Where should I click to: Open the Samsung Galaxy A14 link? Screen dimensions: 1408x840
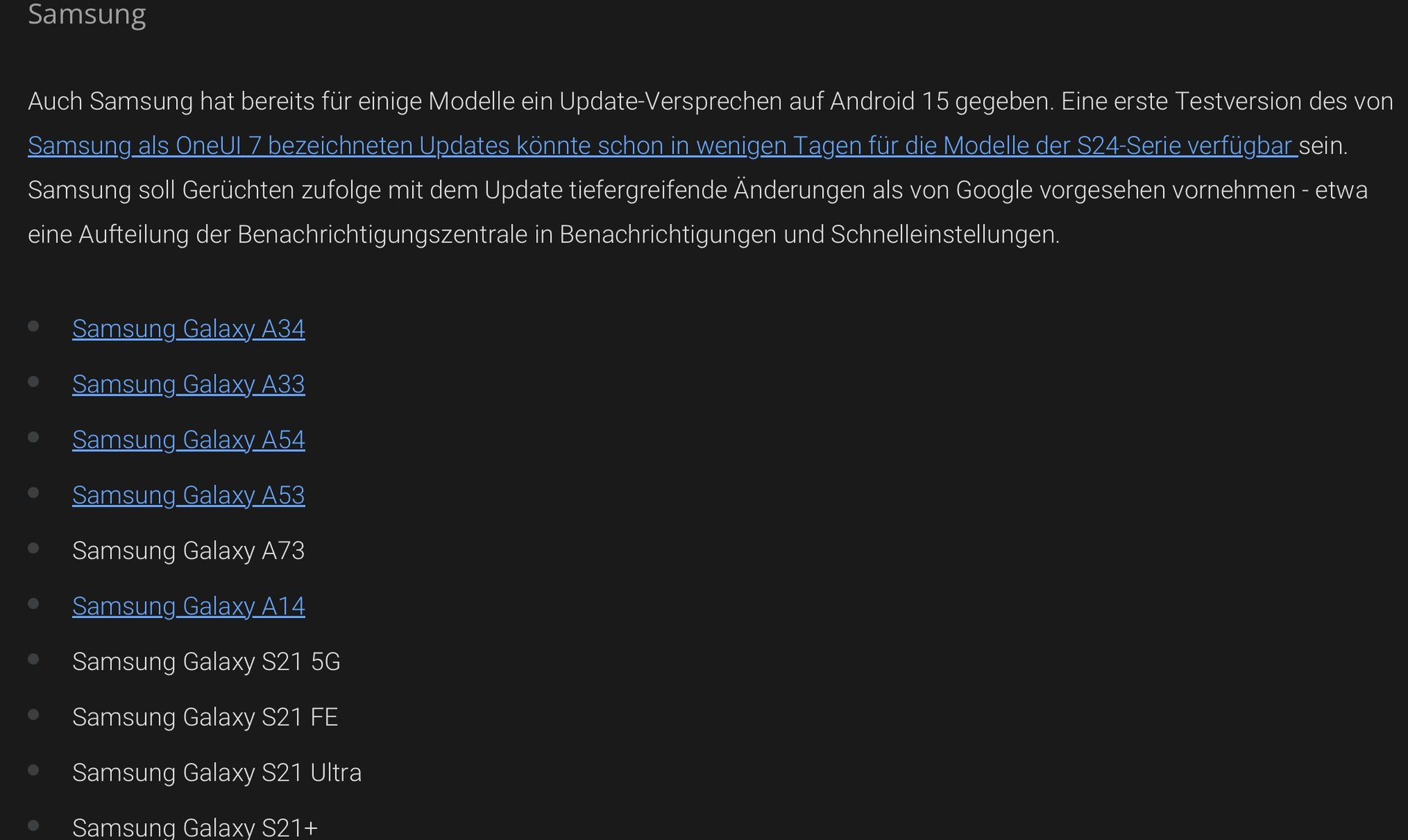(x=188, y=606)
